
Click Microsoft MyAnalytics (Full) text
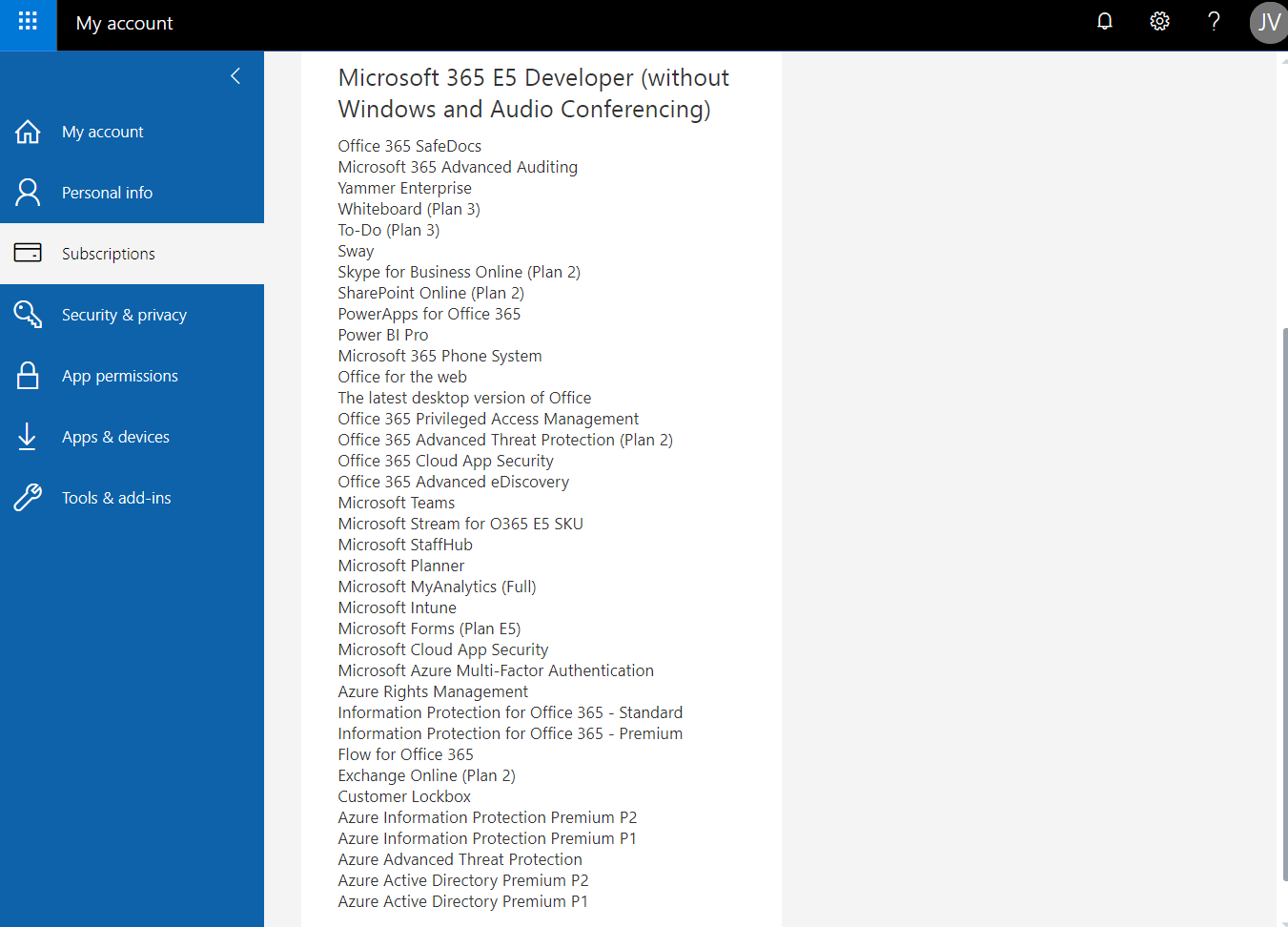[x=437, y=587]
